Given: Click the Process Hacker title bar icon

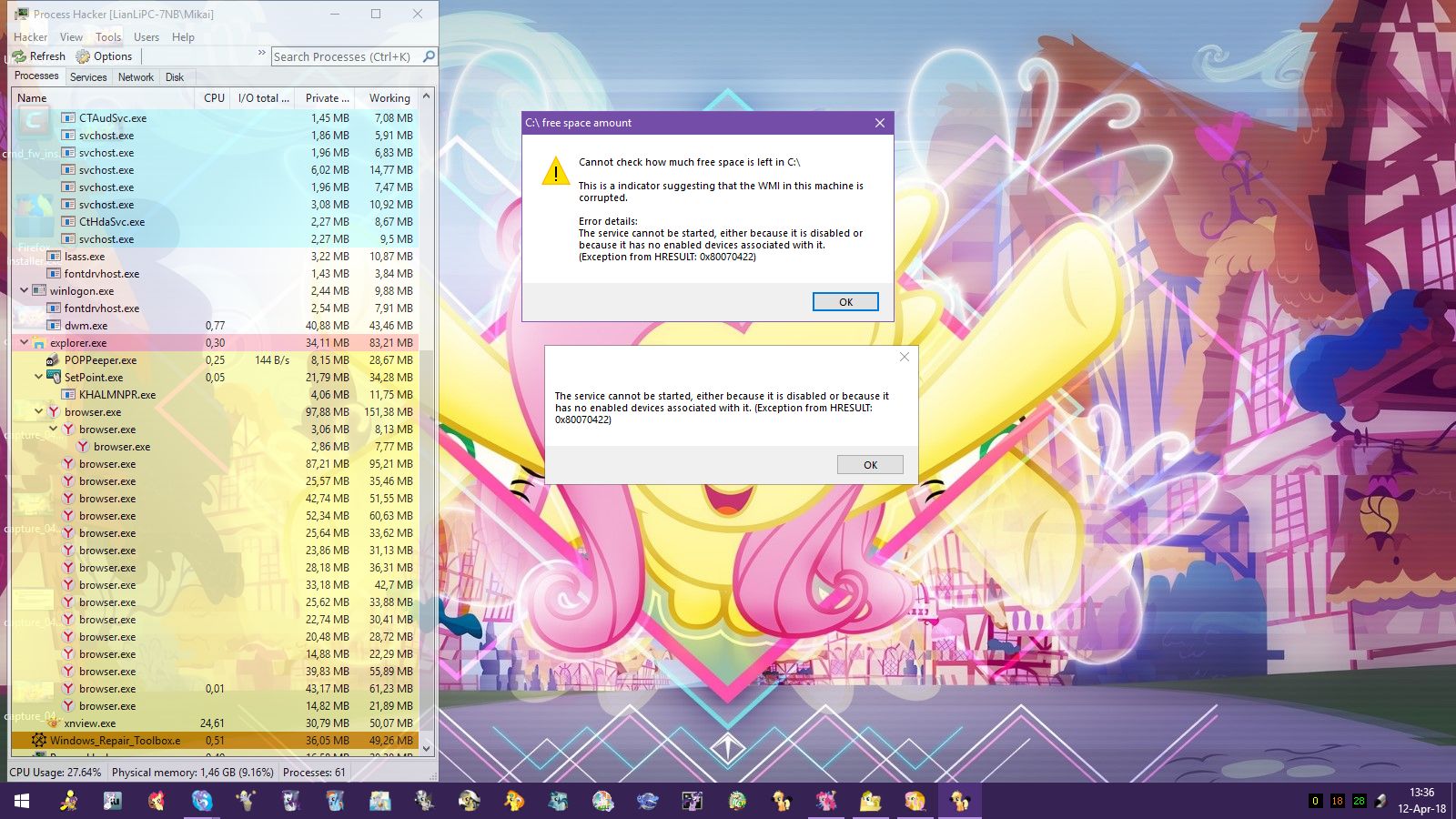Looking at the screenshot, I should (x=21, y=14).
